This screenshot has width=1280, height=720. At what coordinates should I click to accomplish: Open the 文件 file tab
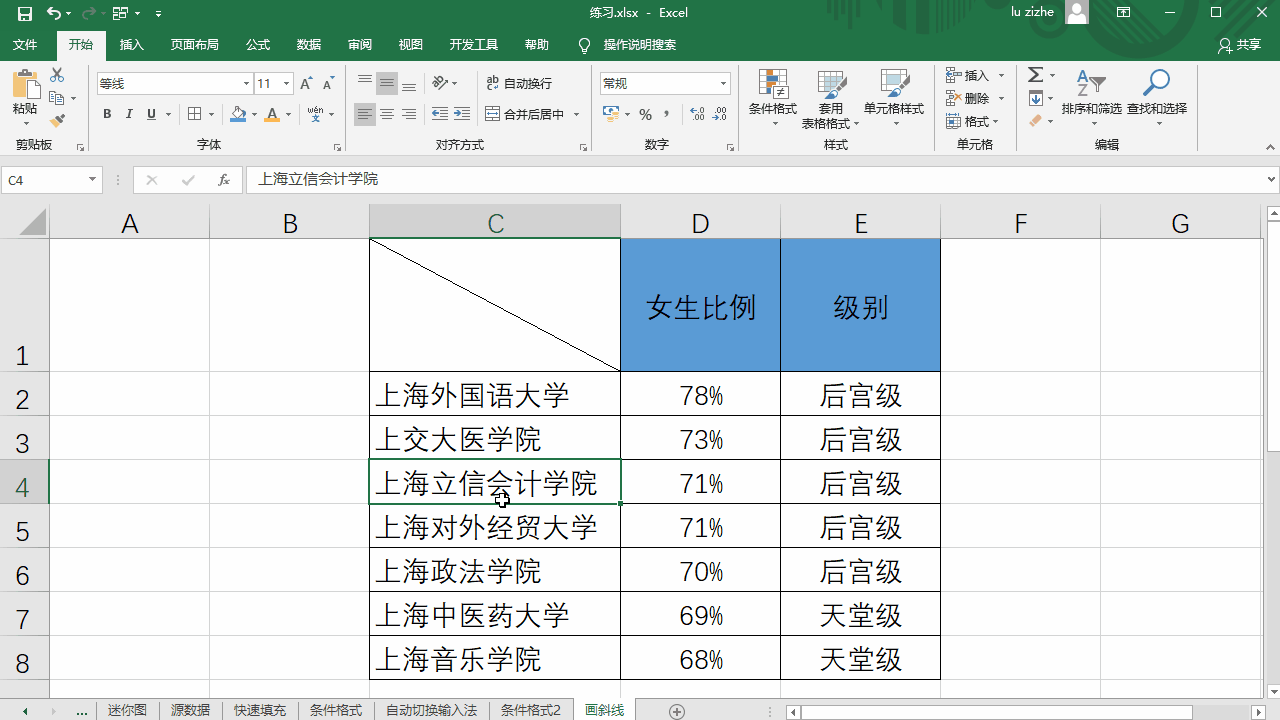(25, 45)
